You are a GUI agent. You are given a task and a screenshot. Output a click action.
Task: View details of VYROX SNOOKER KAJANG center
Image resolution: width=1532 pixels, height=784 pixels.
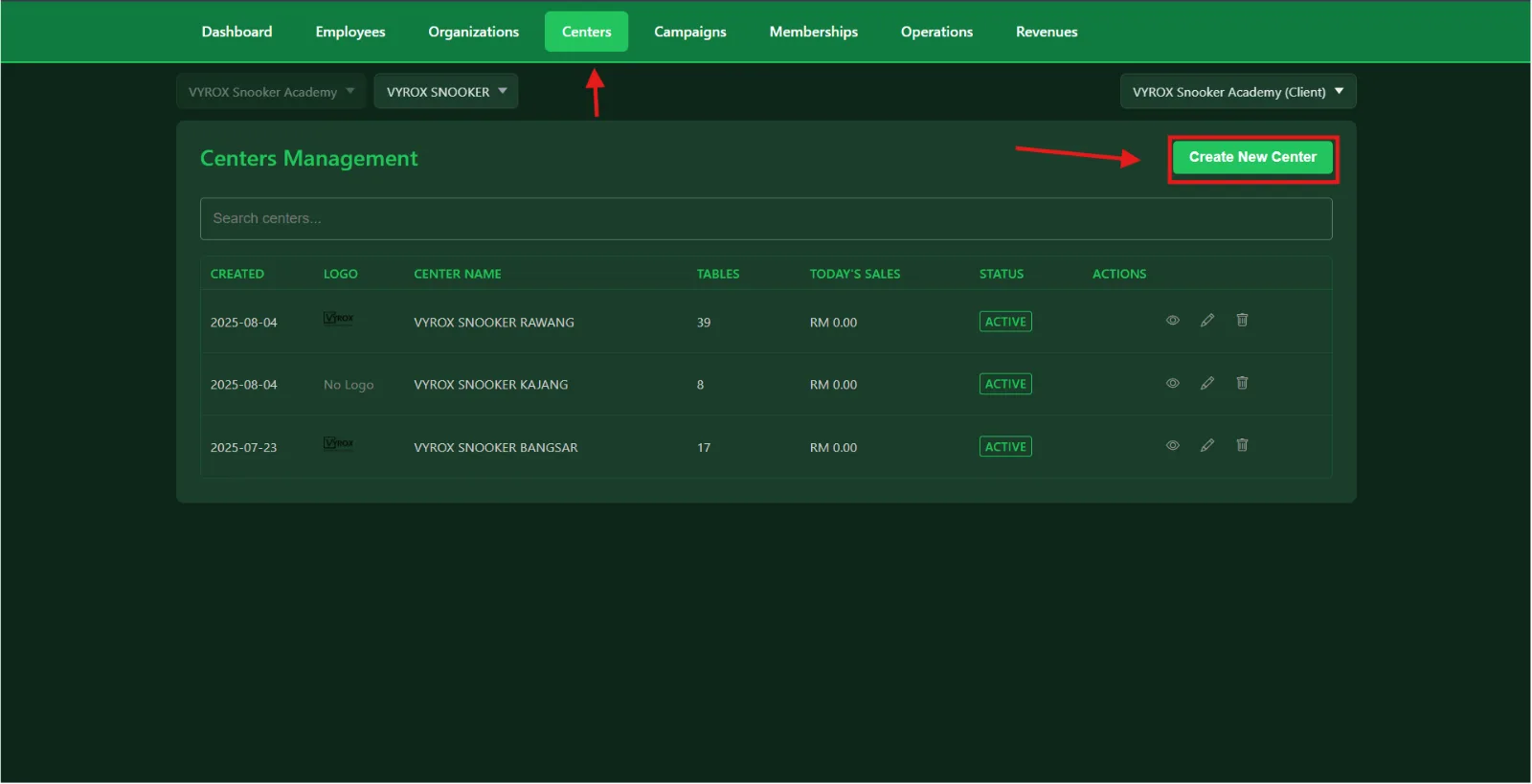(x=1172, y=383)
